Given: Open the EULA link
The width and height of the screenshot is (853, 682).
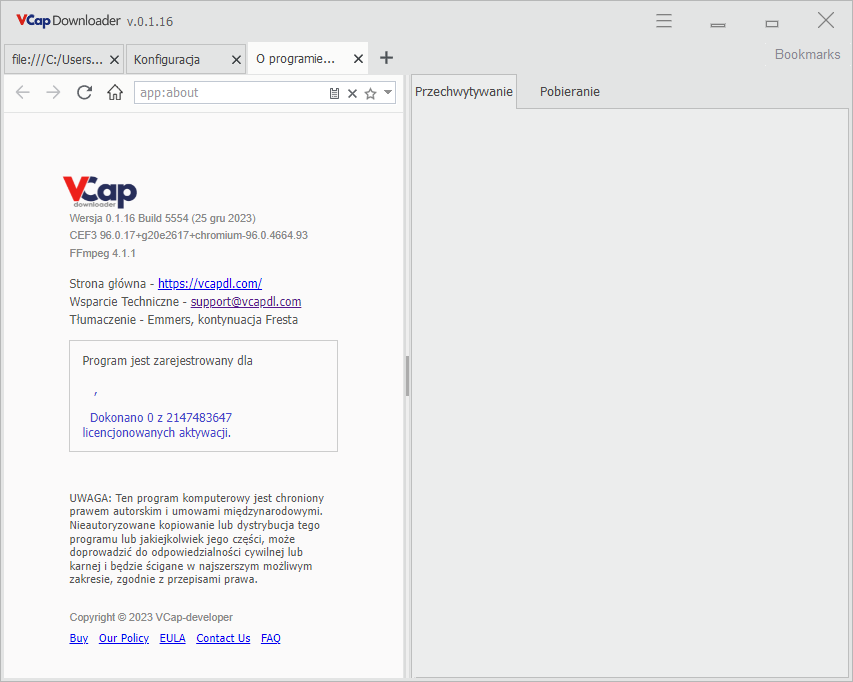Looking at the screenshot, I should click(x=172, y=638).
